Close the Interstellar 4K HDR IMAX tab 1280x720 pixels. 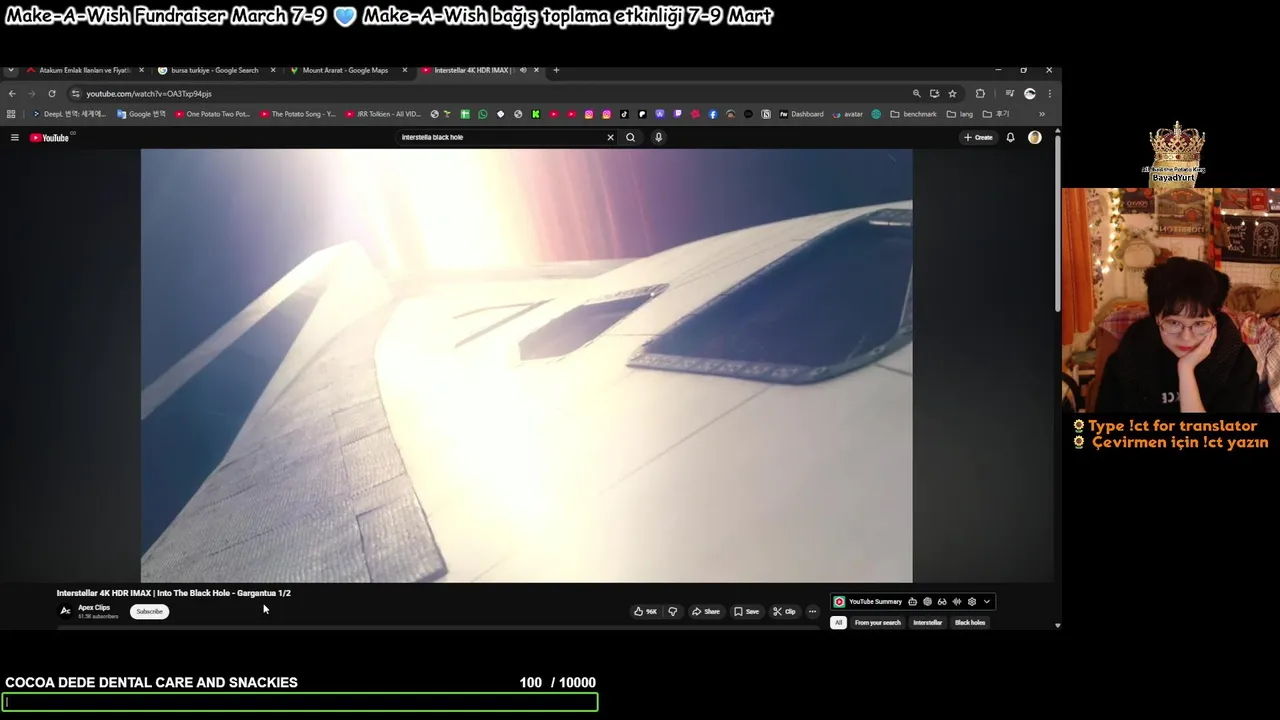coord(536,70)
